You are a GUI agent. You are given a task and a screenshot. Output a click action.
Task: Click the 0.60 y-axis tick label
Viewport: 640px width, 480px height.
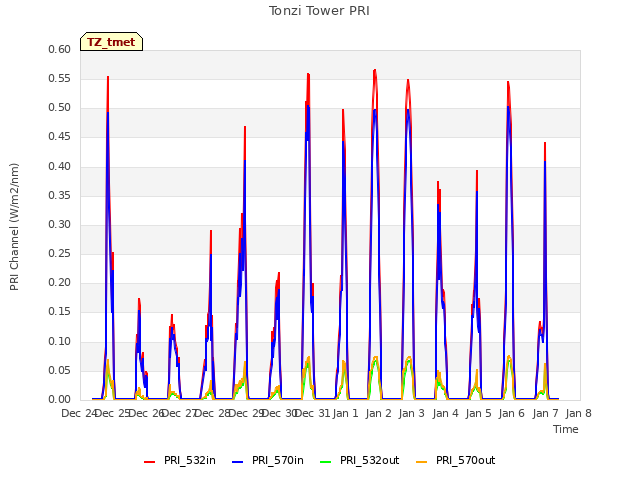pyautogui.click(x=60, y=49)
